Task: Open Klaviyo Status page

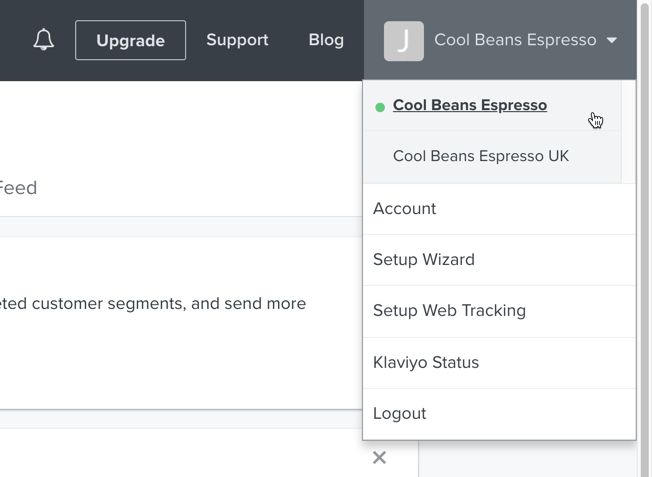Action: 499,363
